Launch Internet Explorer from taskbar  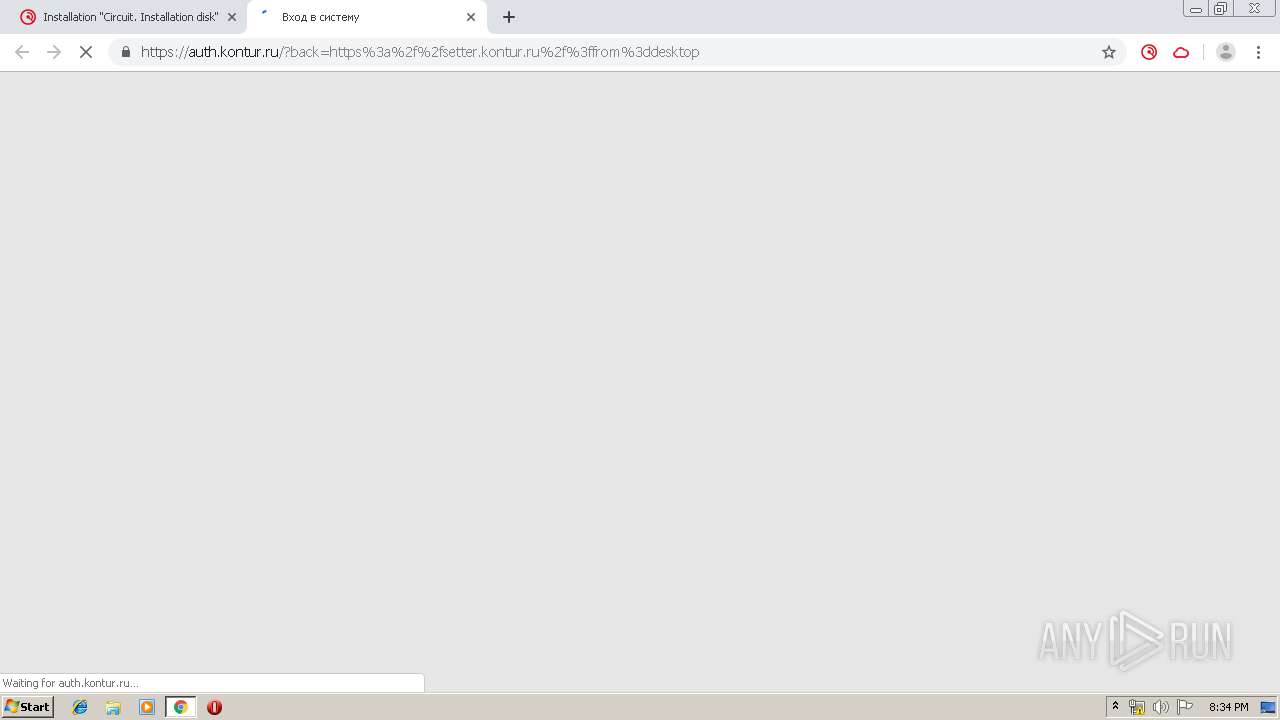click(80, 707)
